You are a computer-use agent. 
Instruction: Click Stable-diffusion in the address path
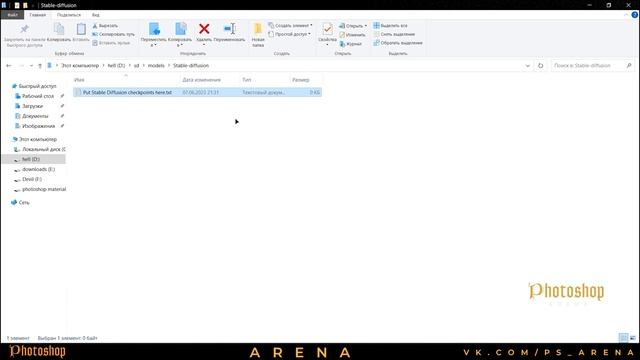click(191, 66)
